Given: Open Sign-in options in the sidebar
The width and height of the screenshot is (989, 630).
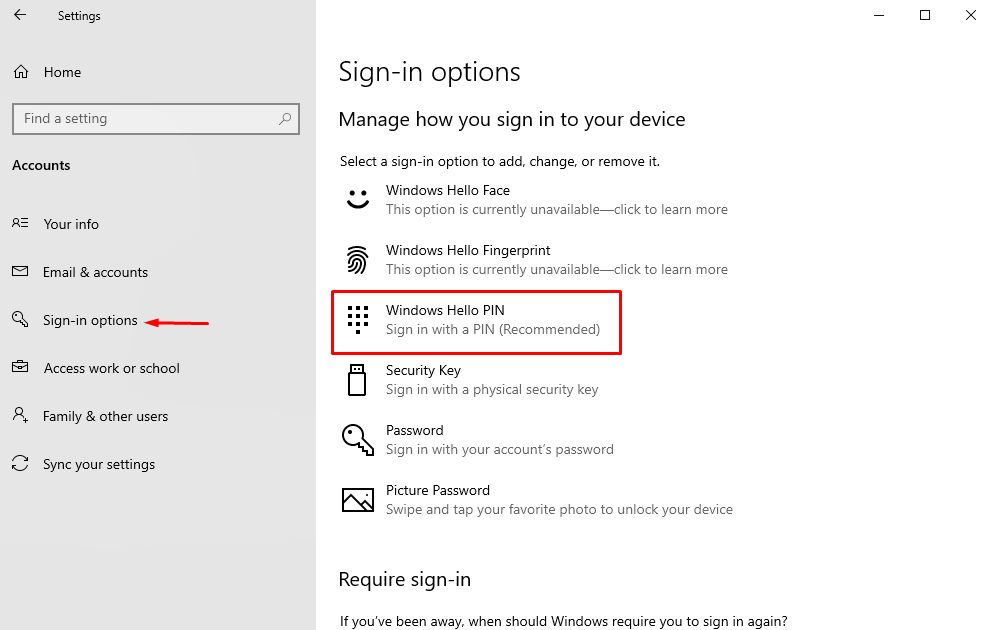Looking at the screenshot, I should click(90, 319).
